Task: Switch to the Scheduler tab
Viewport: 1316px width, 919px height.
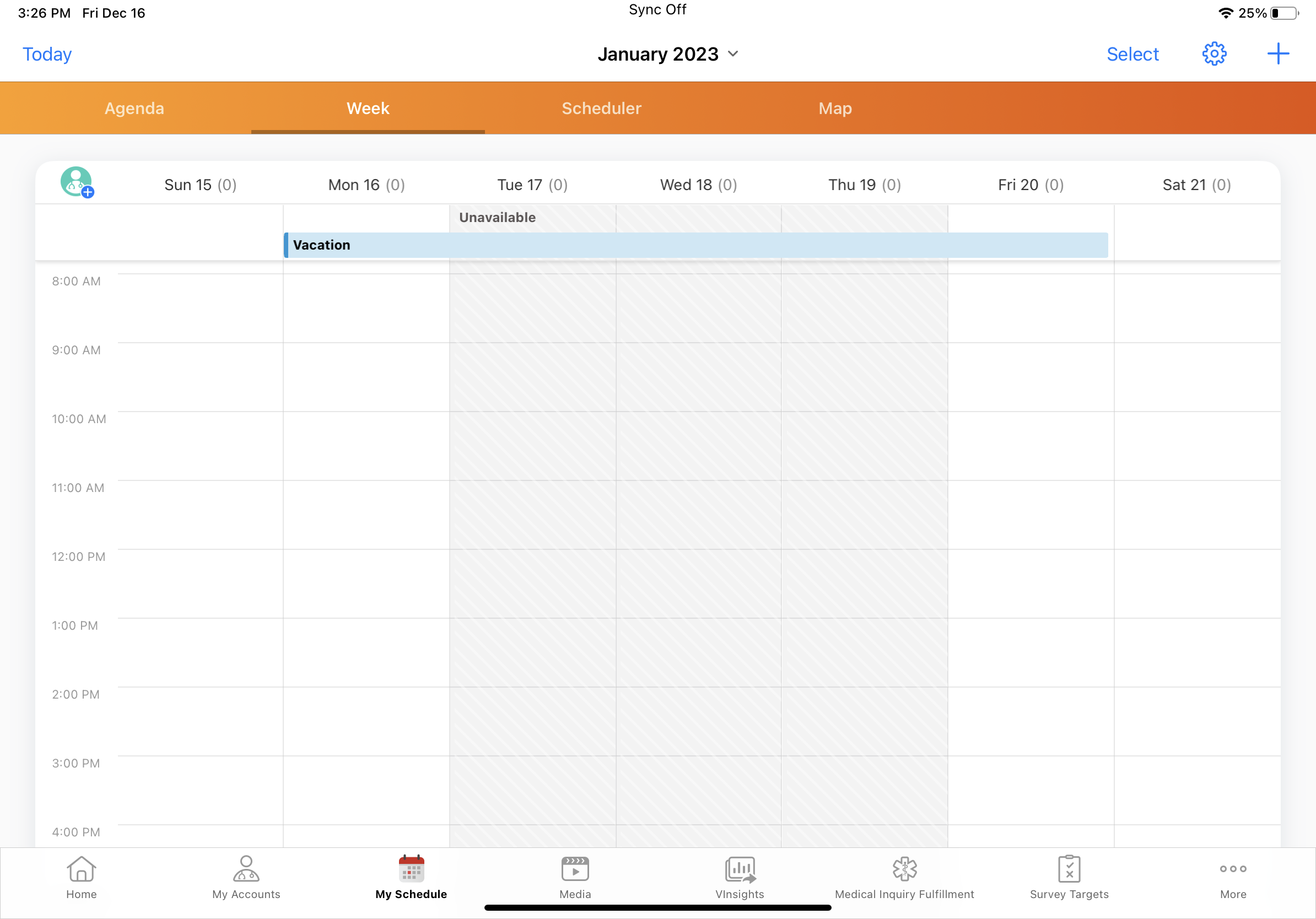Action: (x=601, y=109)
